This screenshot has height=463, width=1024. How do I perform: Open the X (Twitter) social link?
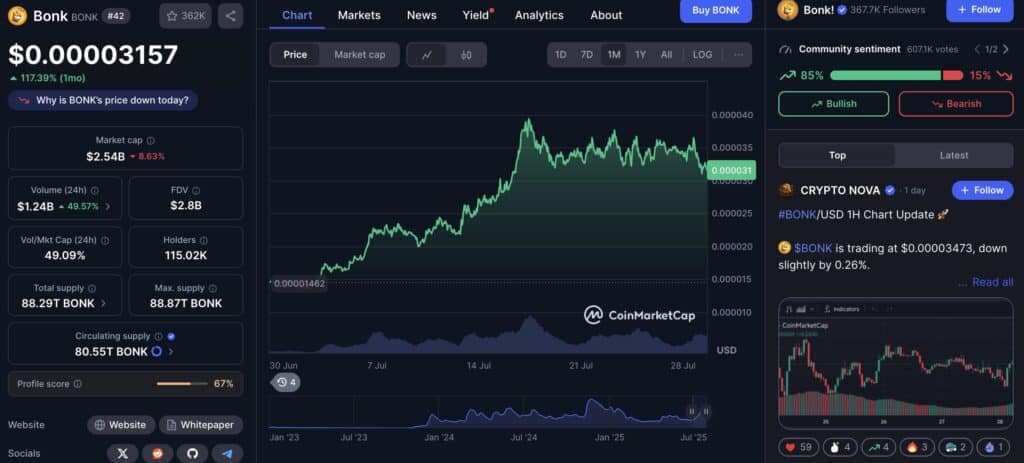tap(122, 453)
